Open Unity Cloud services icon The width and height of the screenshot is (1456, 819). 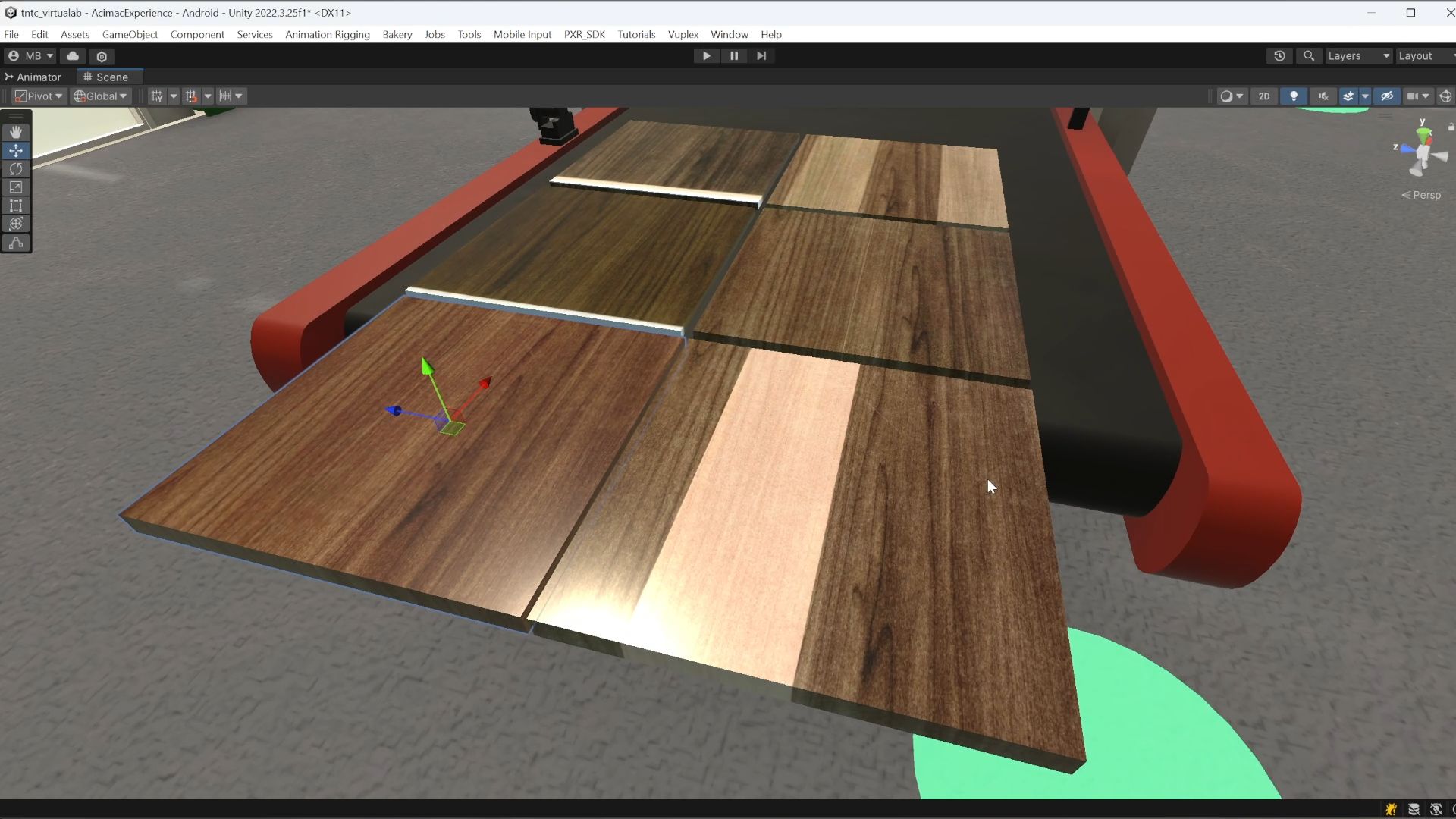73,56
